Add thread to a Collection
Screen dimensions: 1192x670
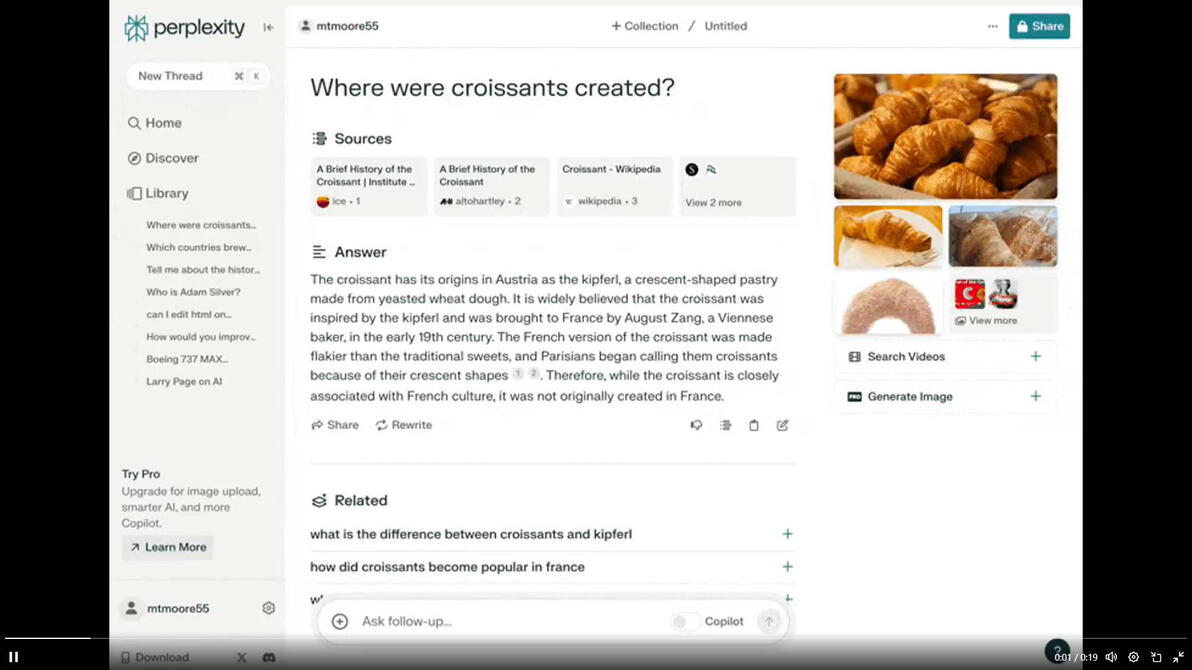[x=645, y=26]
